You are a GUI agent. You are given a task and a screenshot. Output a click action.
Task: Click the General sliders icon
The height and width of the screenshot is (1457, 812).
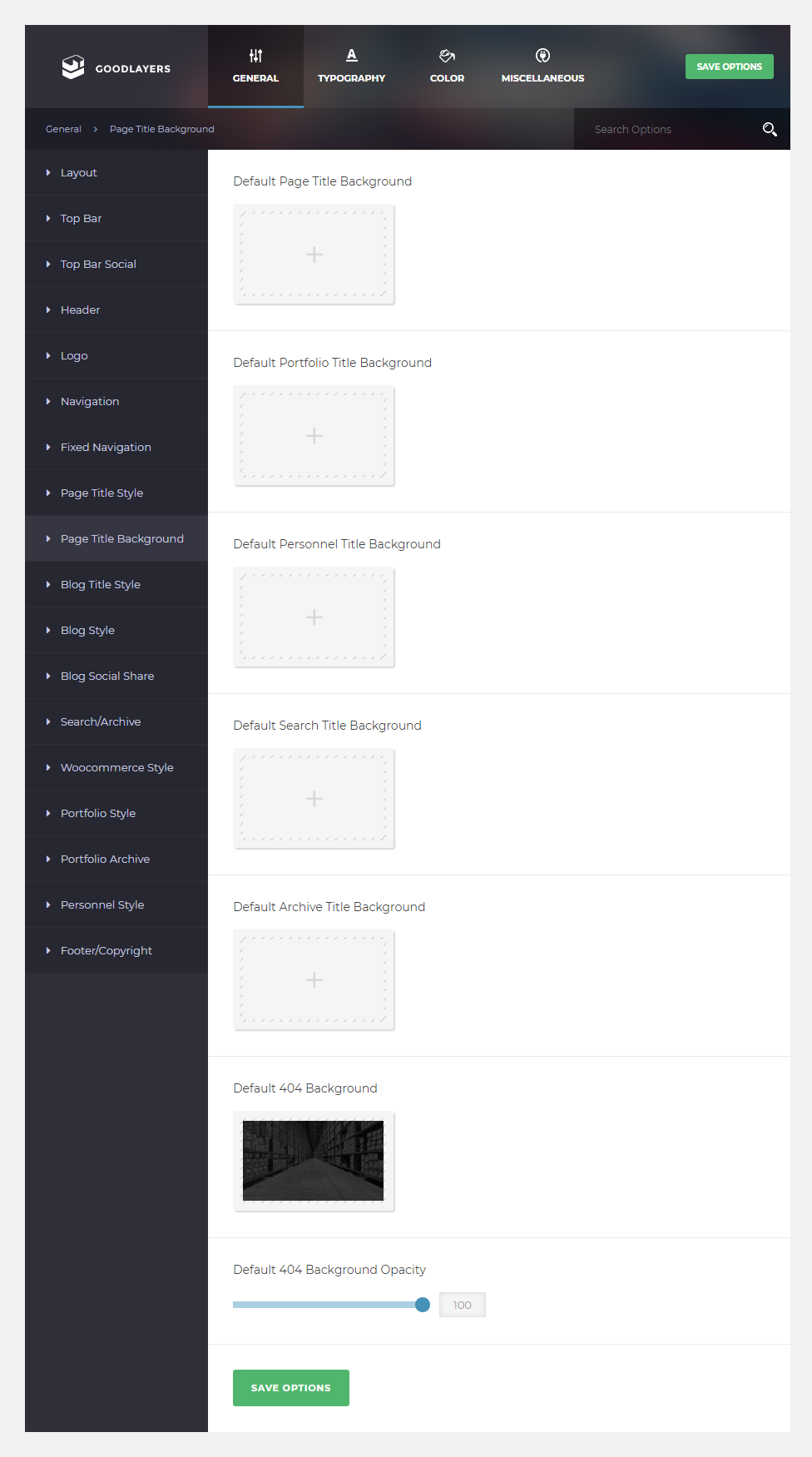255,56
